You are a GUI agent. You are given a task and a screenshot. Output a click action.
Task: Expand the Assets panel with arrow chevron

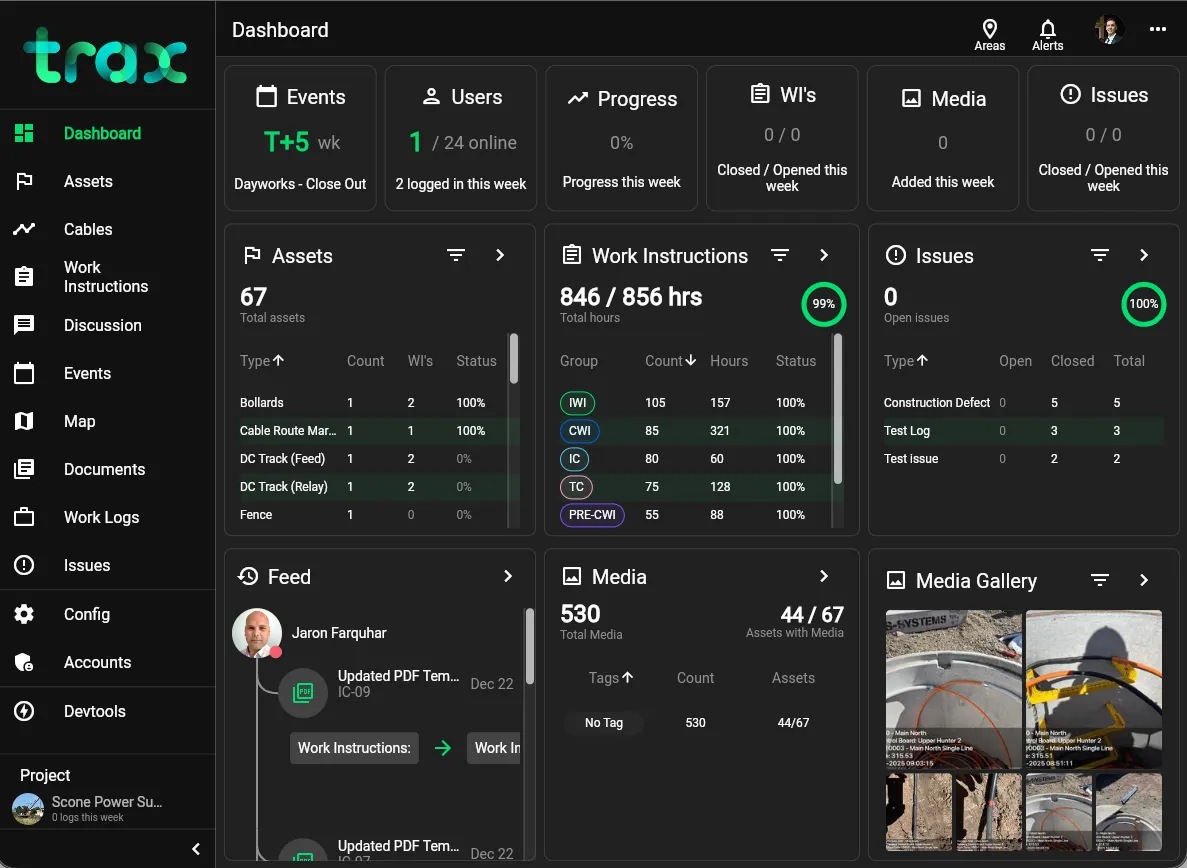500,256
